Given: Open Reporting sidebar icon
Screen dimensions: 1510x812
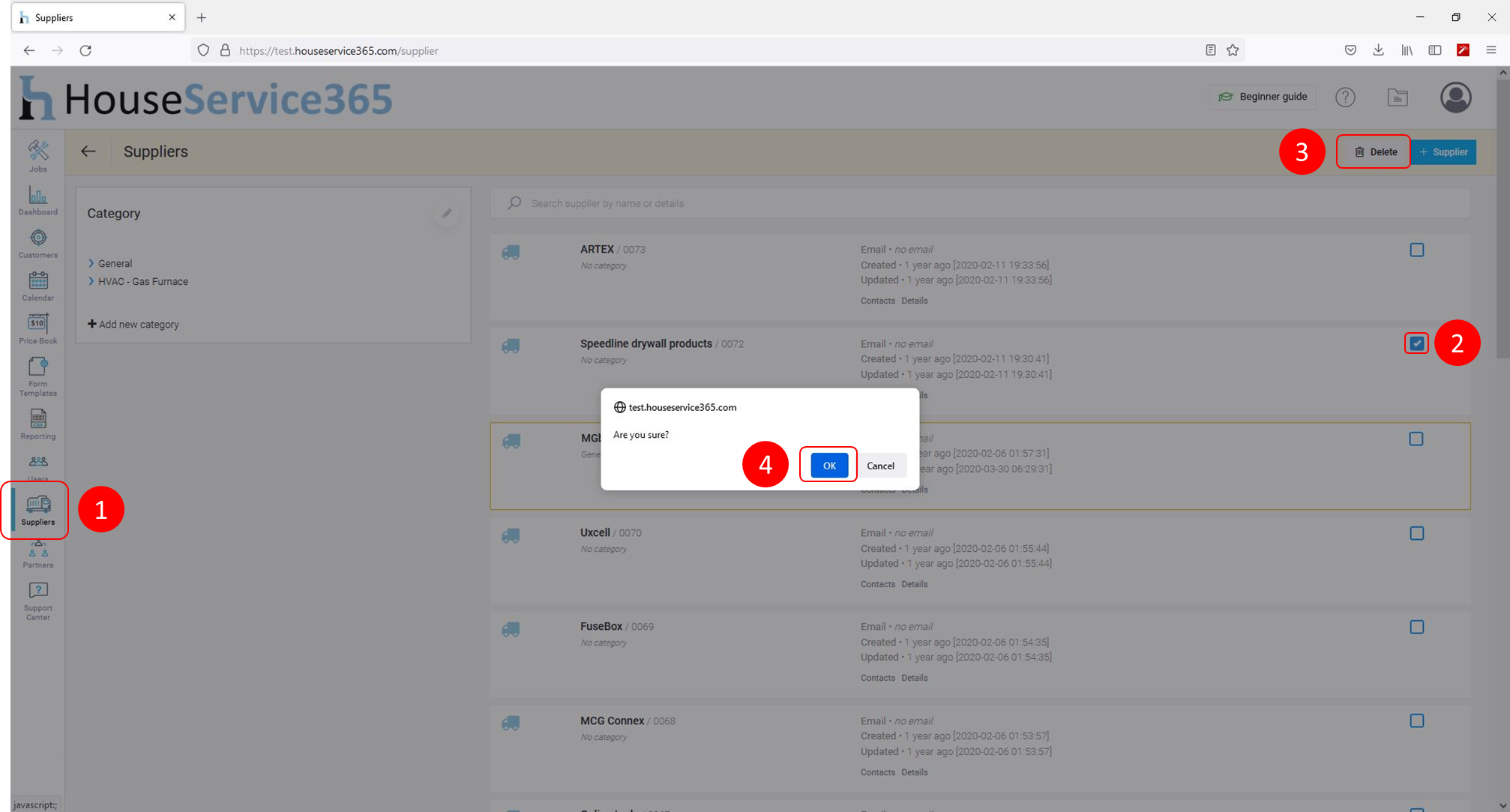Looking at the screenshot, I should (37, 424).
